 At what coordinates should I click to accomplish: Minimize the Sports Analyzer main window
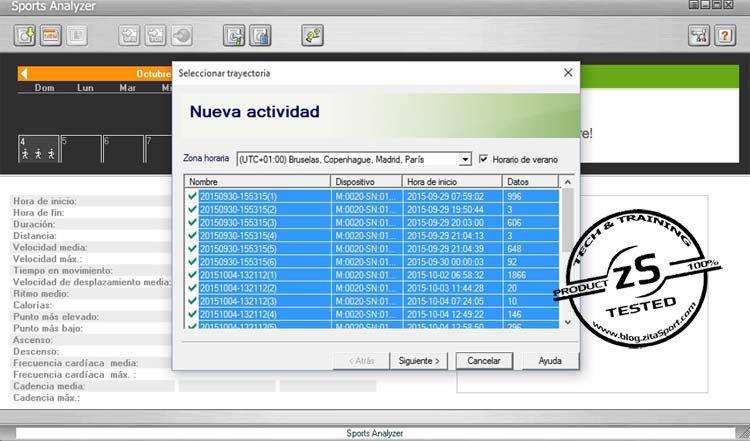pyautogui.click(x=706, y=5)
